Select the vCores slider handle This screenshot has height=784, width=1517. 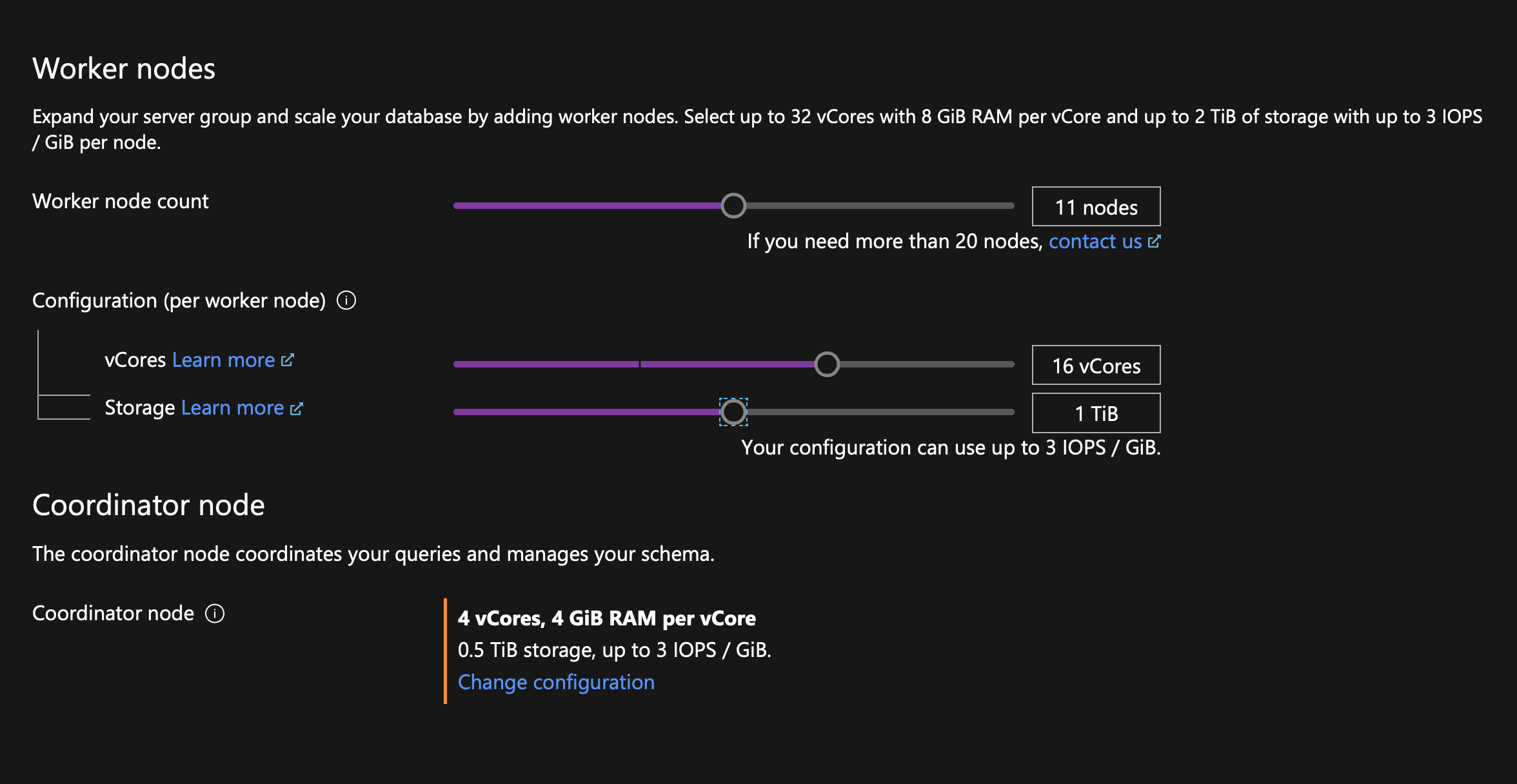pos(828,364)
